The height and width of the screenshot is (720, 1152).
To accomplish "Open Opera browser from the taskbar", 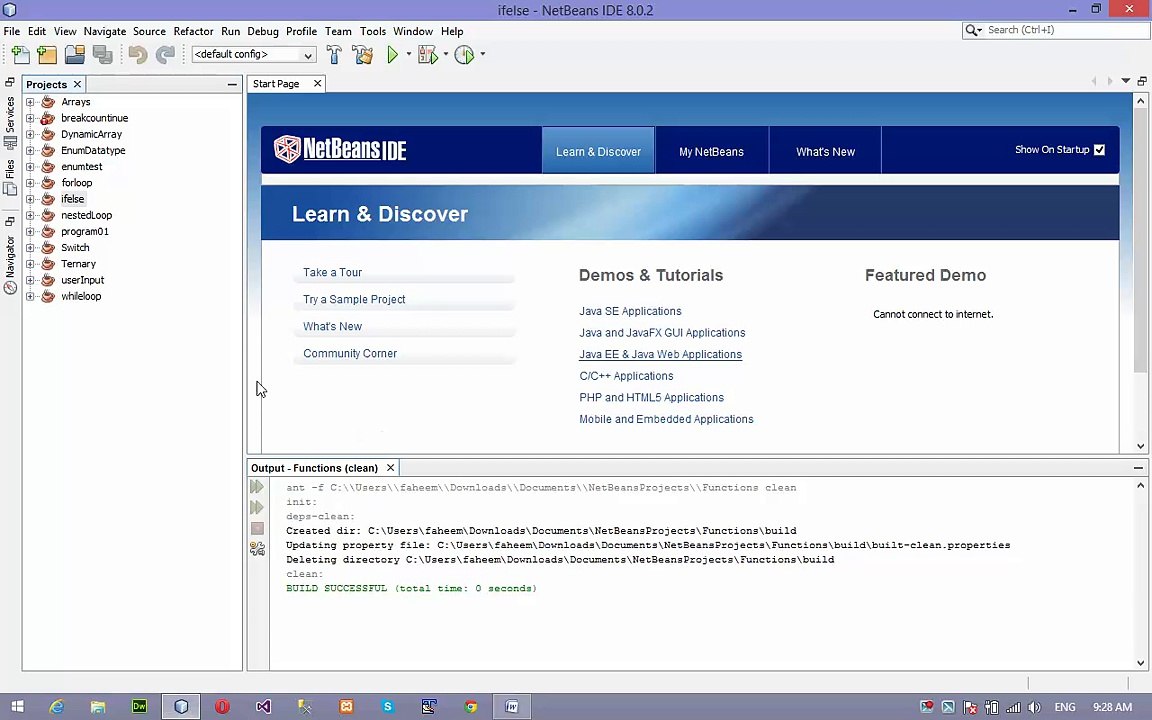I will pos(222,707).
